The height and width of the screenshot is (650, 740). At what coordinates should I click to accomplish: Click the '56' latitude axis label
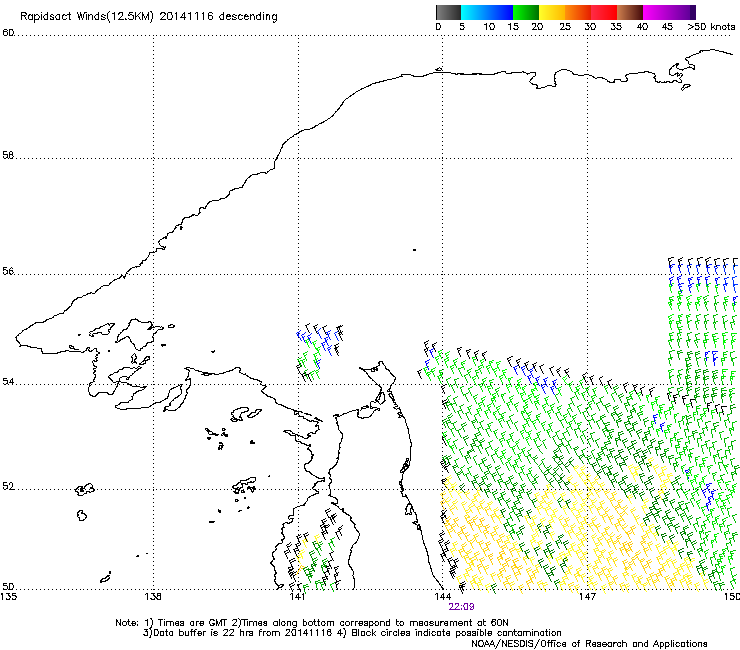click(x=8, y=271)
